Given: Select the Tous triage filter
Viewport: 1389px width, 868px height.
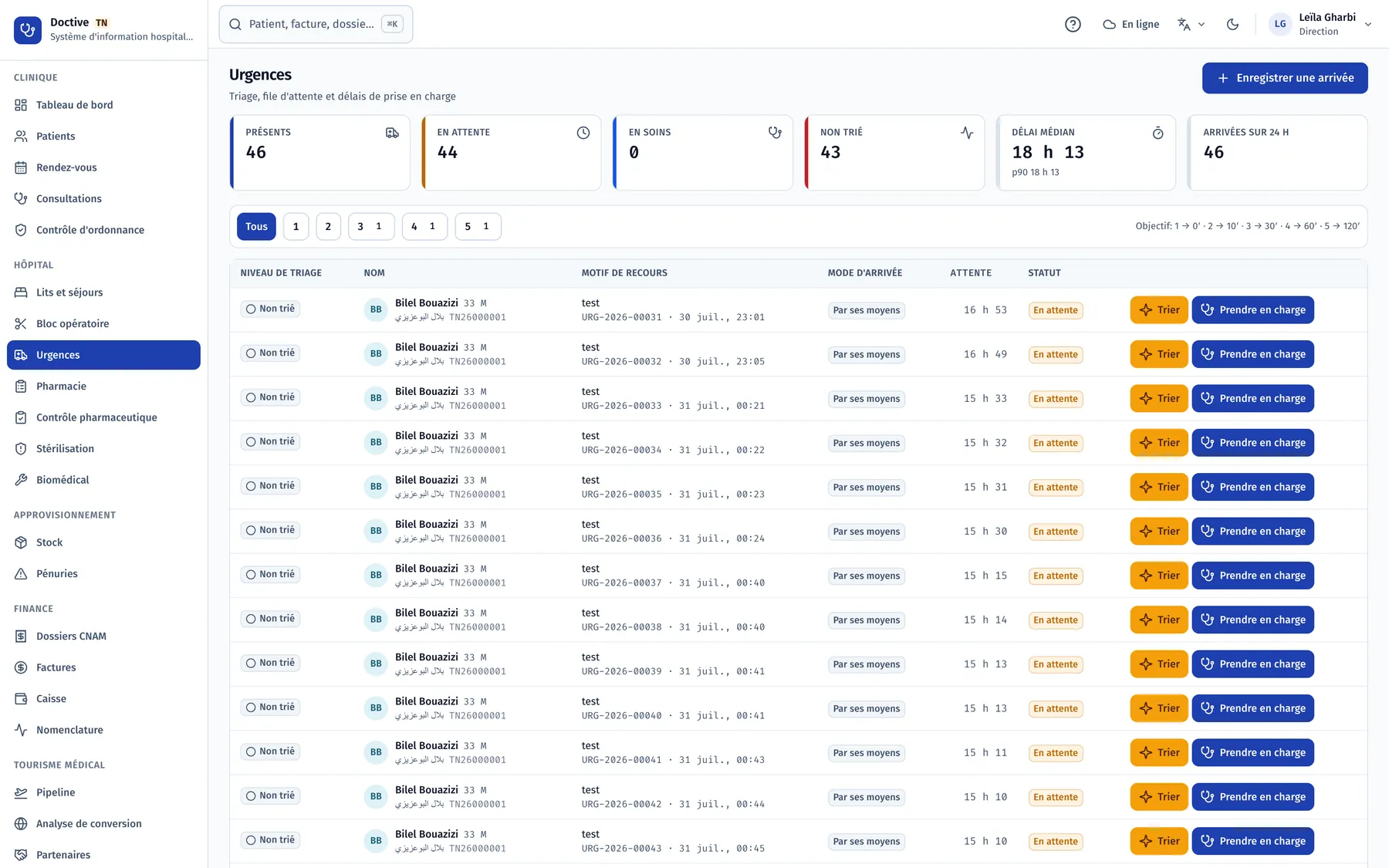Looking at the screenshot, I should pos(256,227).
